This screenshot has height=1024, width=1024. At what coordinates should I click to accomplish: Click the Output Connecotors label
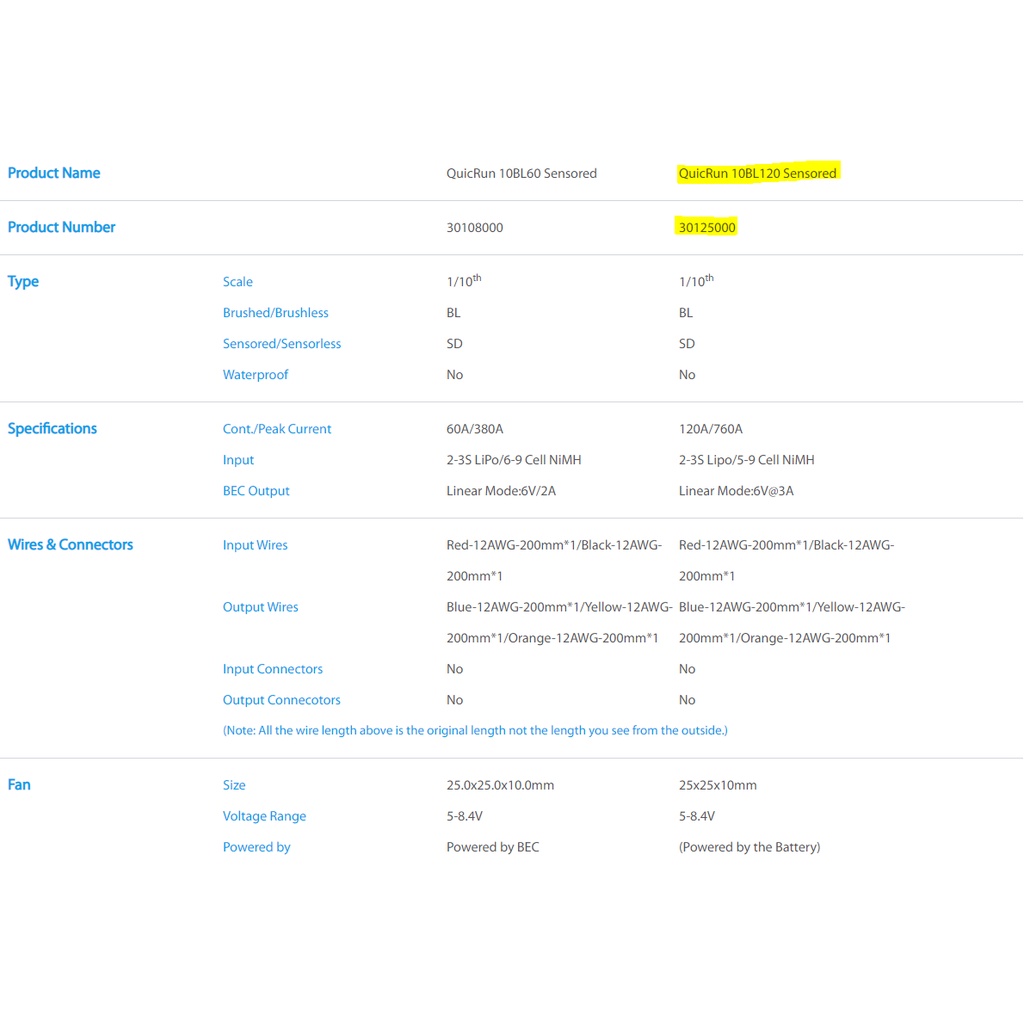(x=281, y=700)
